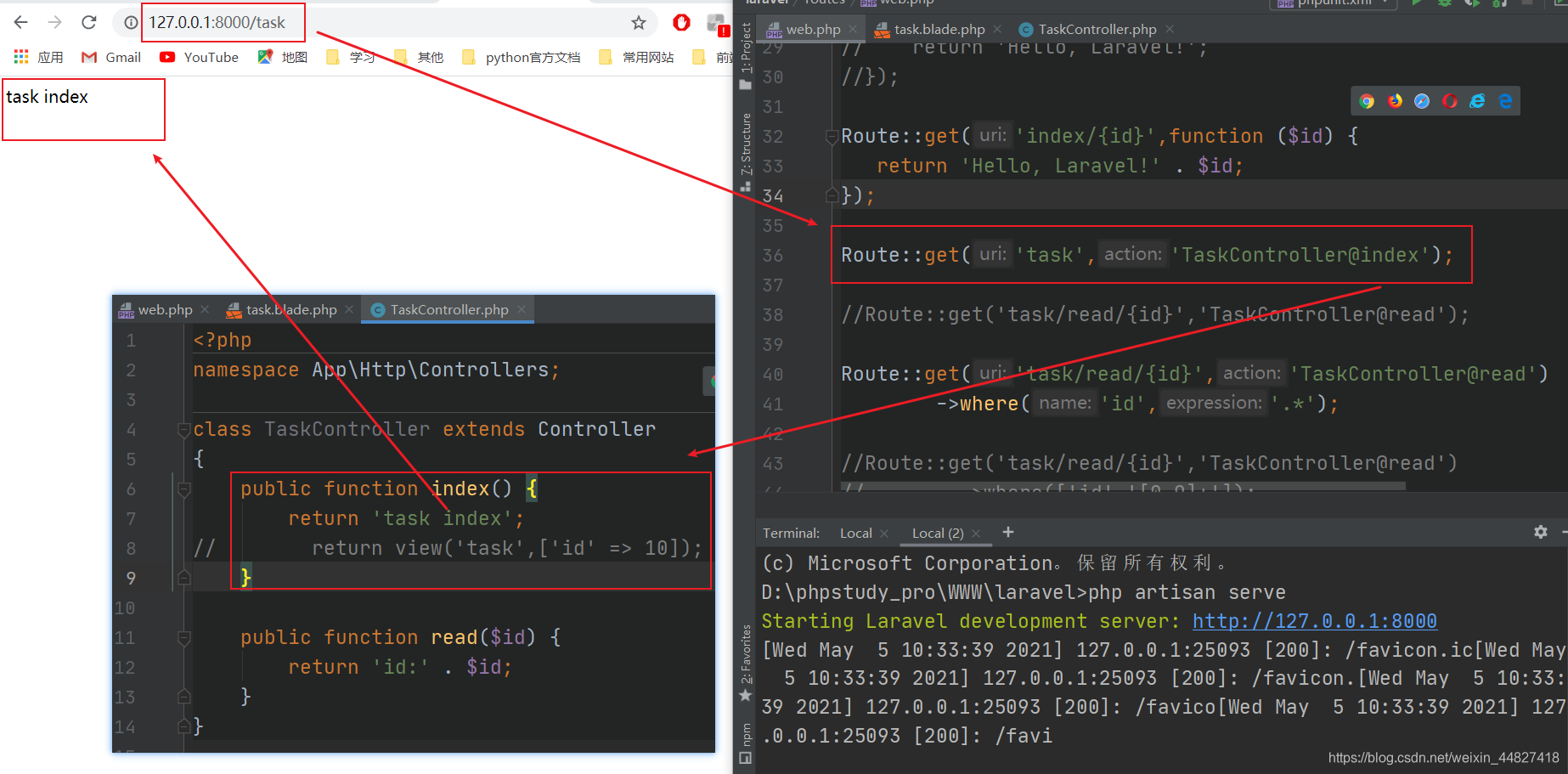Viewport: 1568px width, 774px height.
Task: Close web.php tab in overlaid editor window
Action: [205, 309]
